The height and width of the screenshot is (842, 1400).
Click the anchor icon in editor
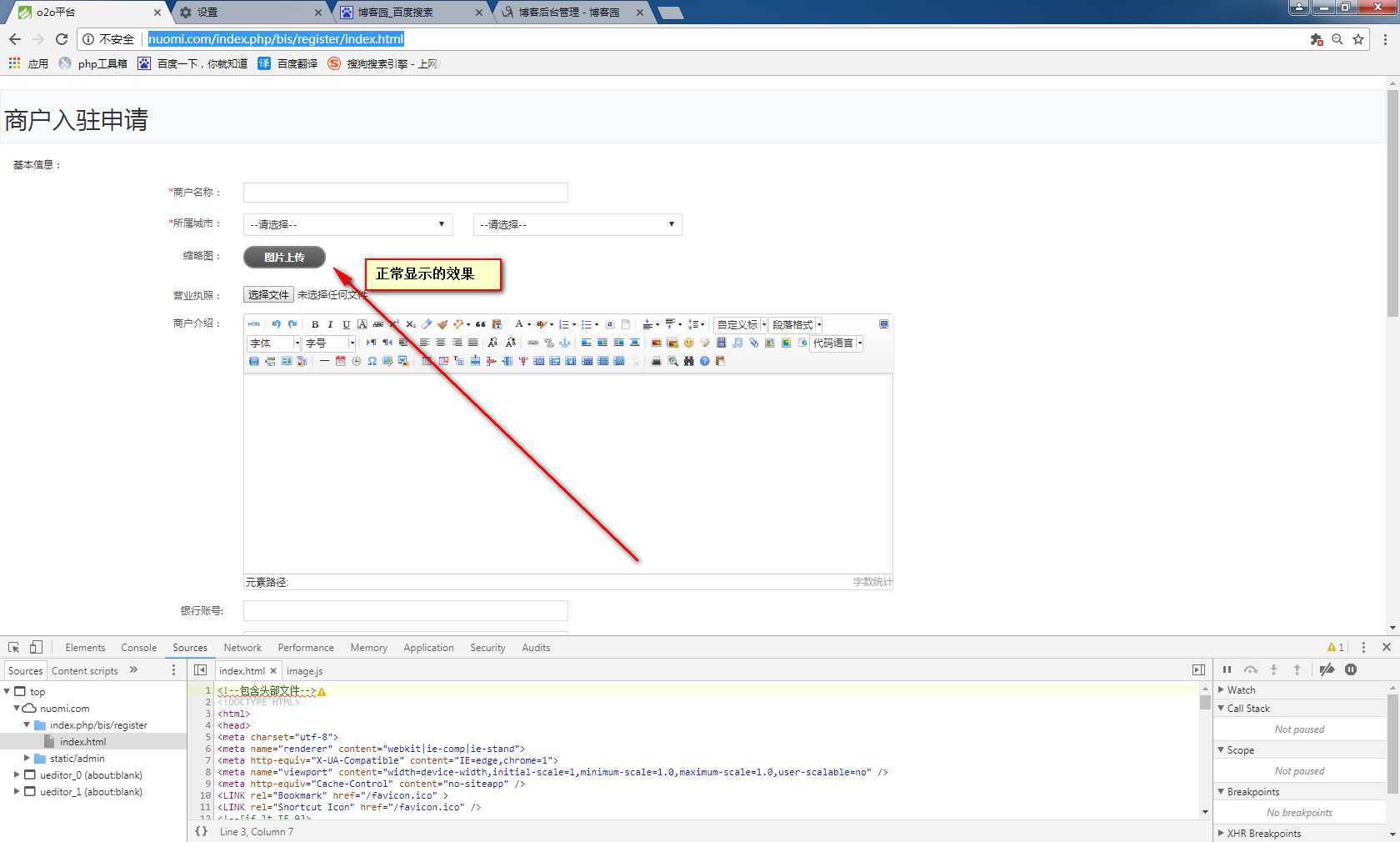[565, 343]
